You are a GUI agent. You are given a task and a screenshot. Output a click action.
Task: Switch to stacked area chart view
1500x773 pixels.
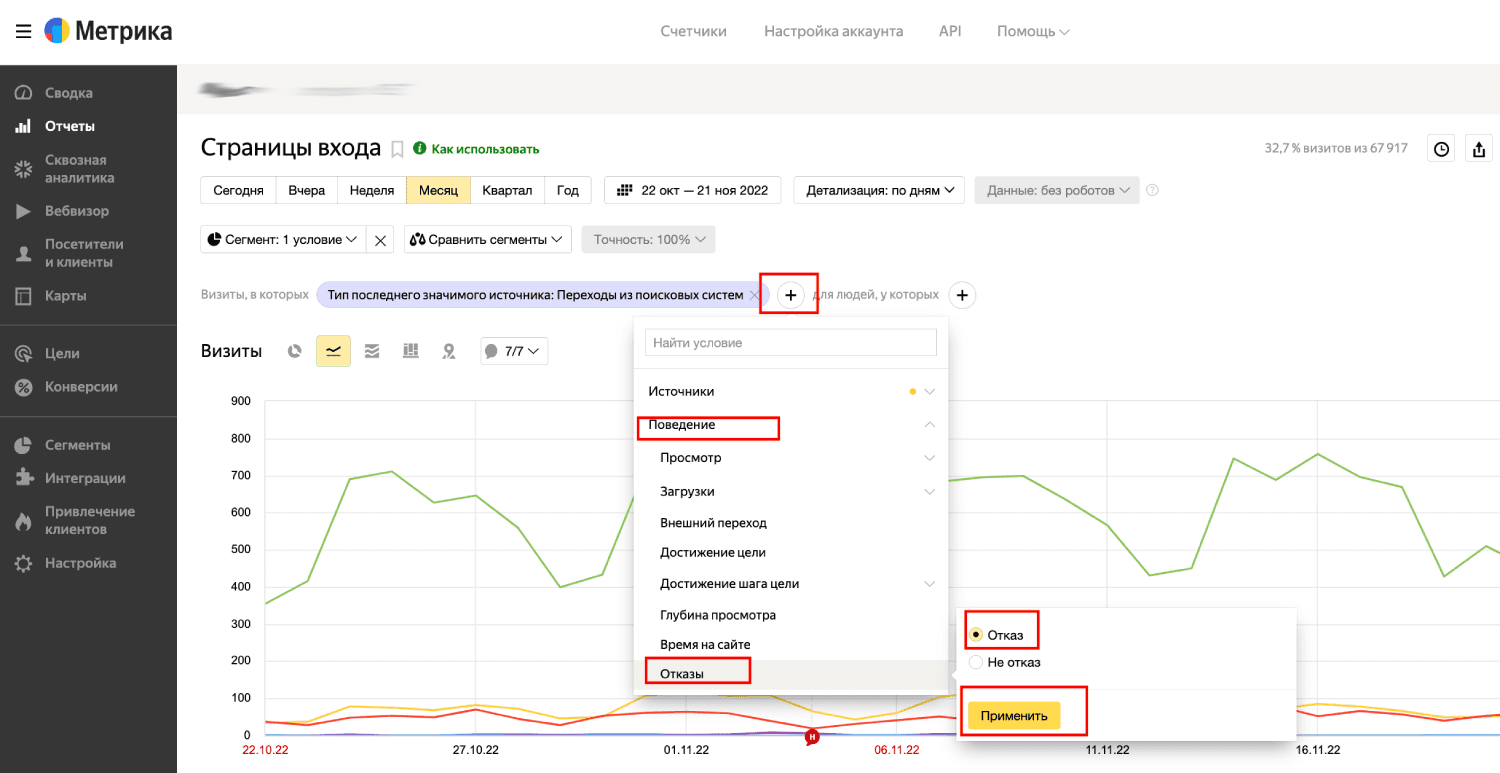pos(372,351)
